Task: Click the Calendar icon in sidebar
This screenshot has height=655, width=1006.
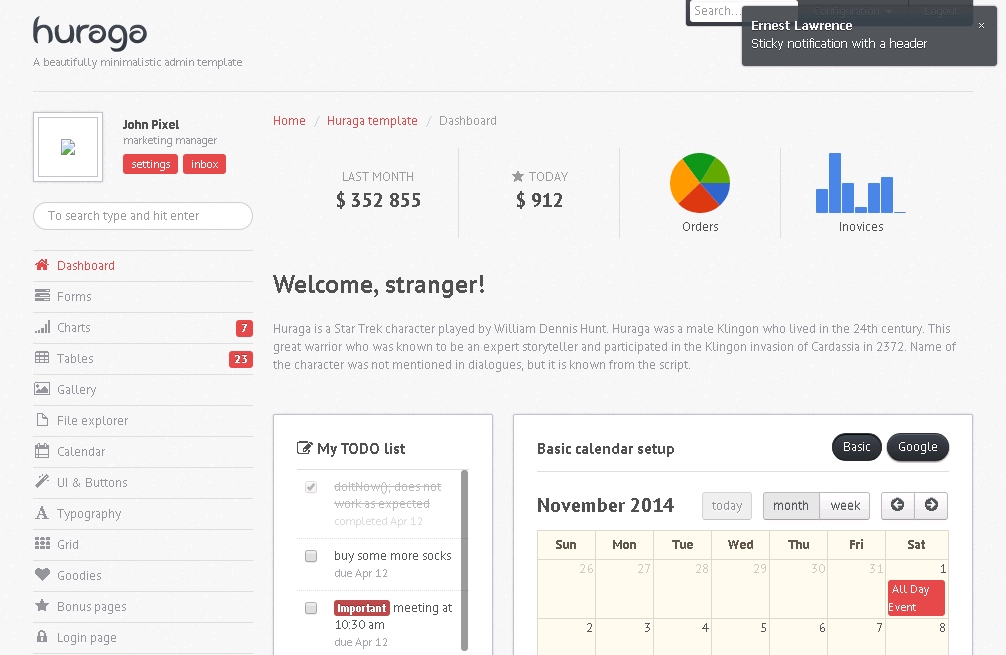Action: 42,451
